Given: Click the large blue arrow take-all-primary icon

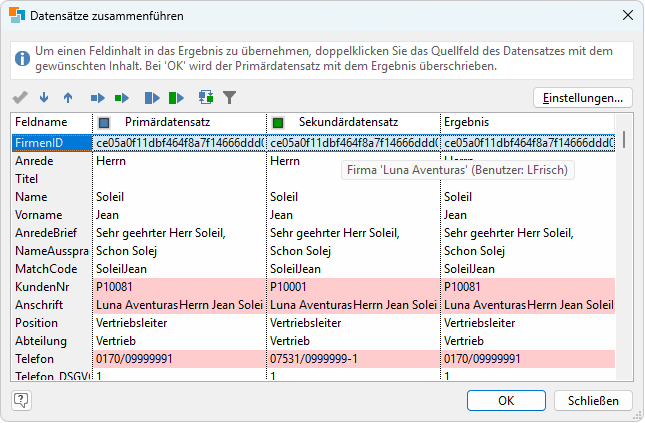Looking at the screenshot, I should point(152,98).
